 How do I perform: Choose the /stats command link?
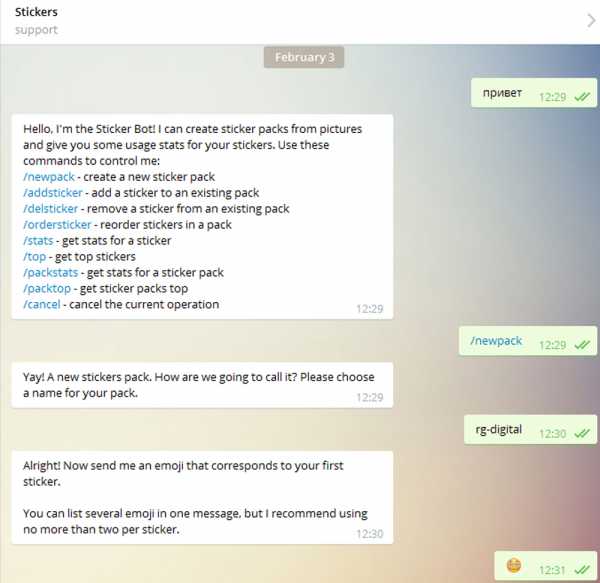(38, 241)
